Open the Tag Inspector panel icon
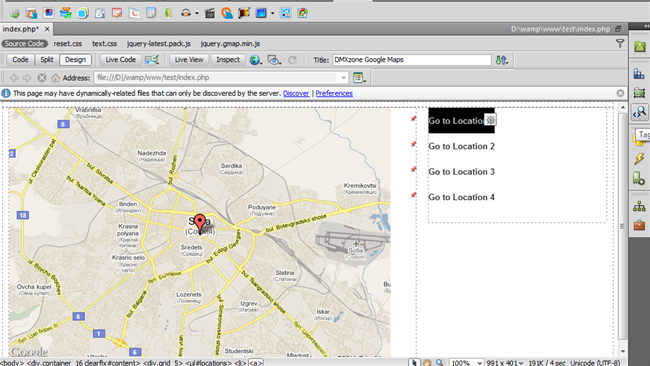 point(640,112)
